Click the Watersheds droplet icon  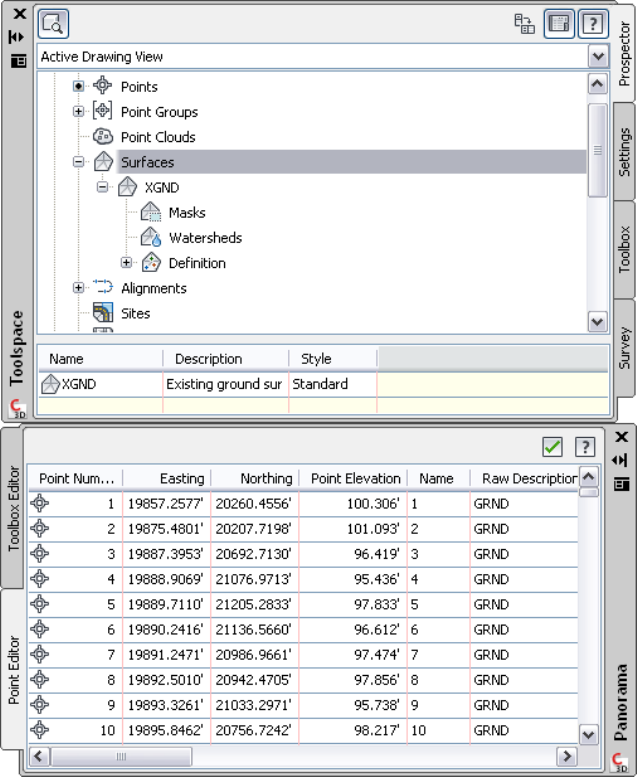coord(151,237)
